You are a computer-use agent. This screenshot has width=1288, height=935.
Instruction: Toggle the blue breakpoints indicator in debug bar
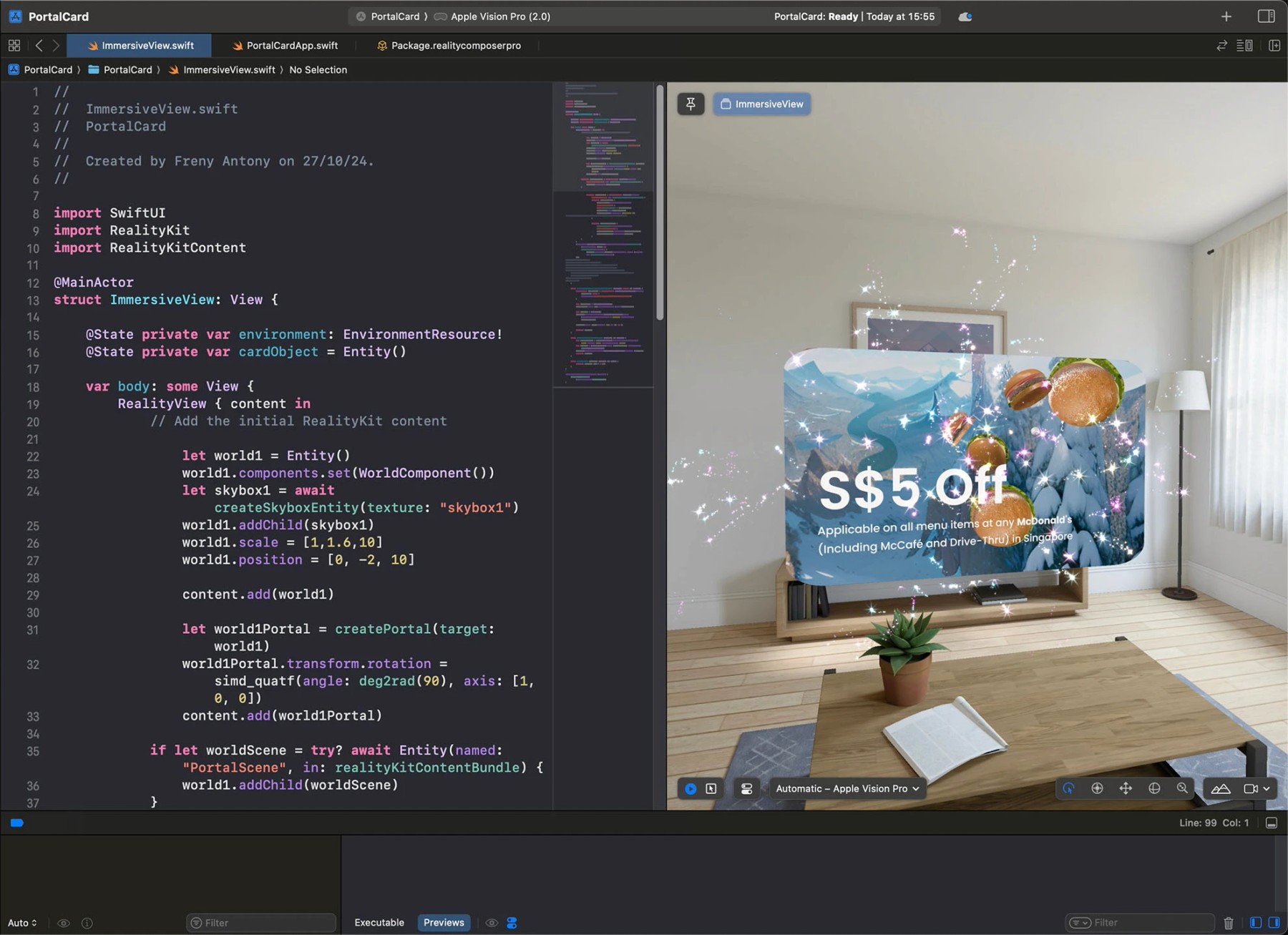pos(17,823)
